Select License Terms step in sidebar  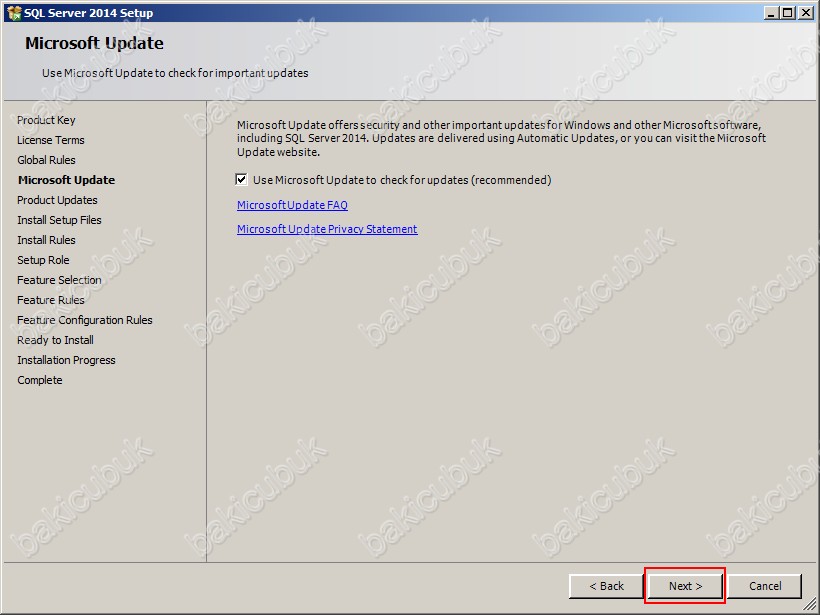click(x=51, y=140)
